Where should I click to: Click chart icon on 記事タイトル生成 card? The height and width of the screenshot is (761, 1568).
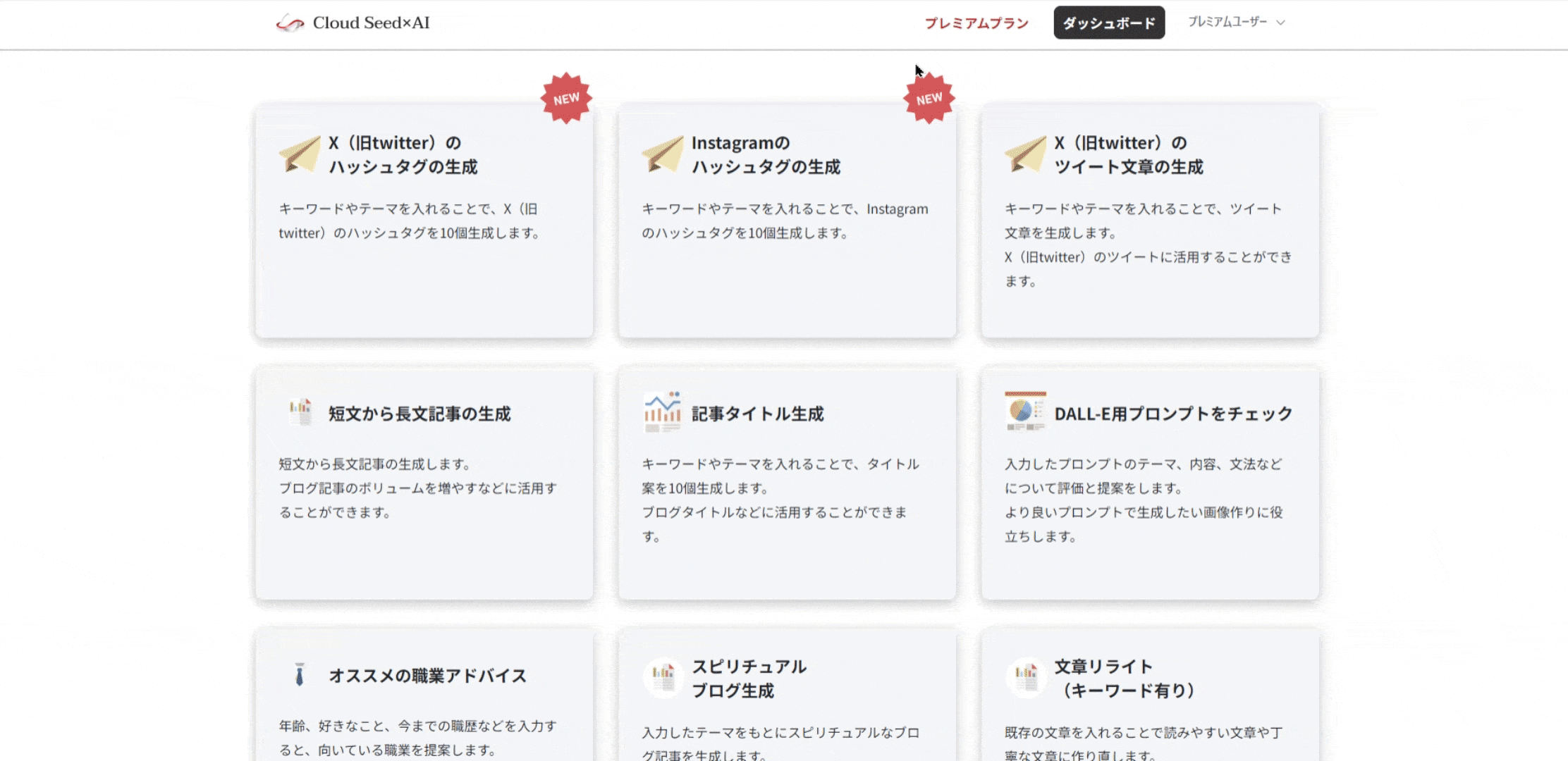pos(663,412)
